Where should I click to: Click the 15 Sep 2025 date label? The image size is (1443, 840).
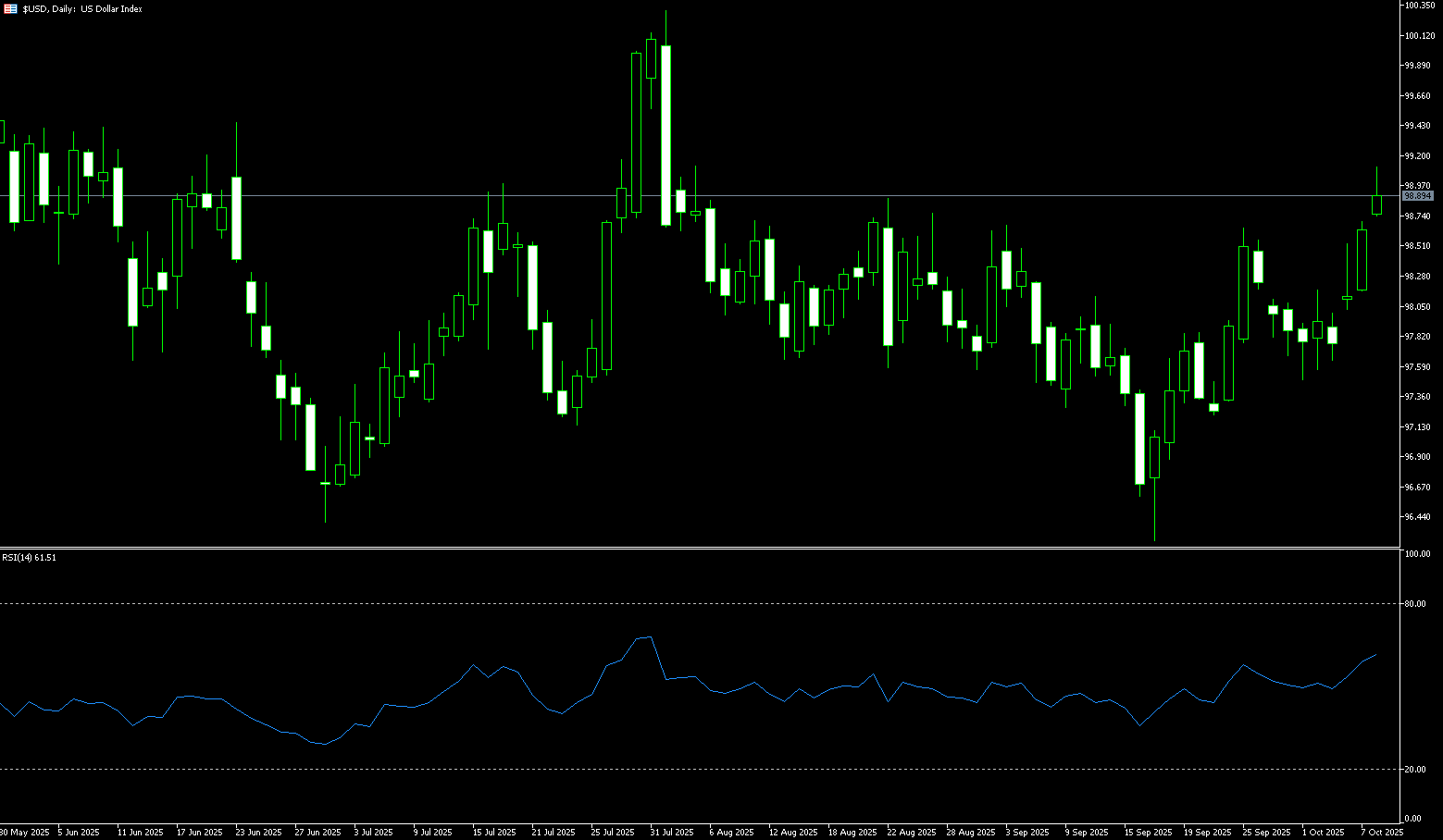click(x=1148, y=833)
